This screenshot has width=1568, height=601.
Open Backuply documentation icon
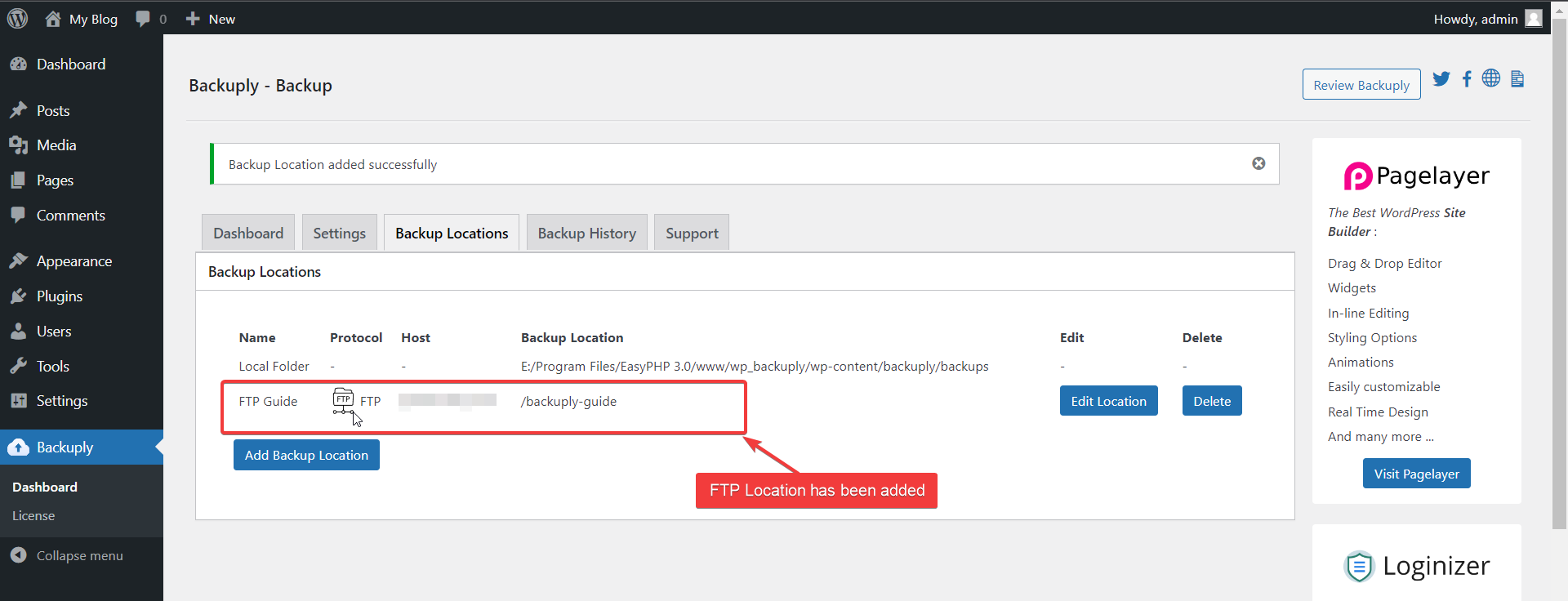click(x=1517, y=78)
